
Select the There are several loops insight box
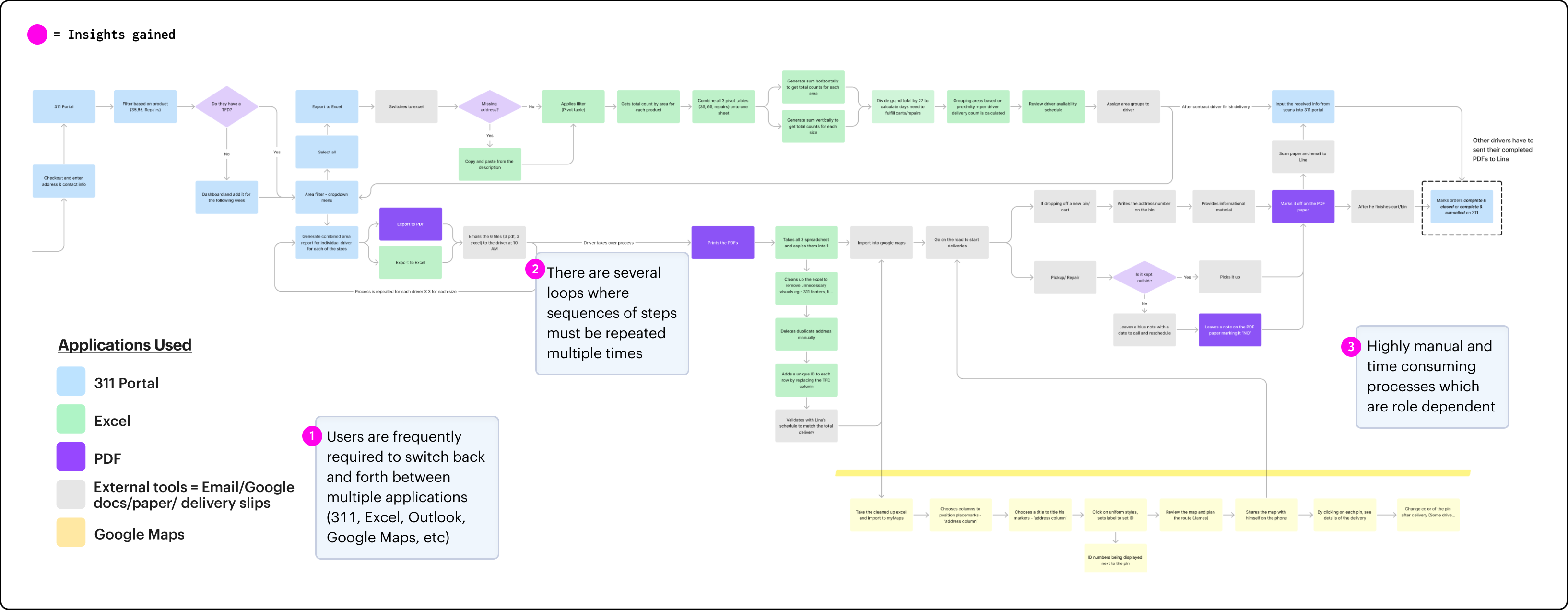tap(612, 313)
